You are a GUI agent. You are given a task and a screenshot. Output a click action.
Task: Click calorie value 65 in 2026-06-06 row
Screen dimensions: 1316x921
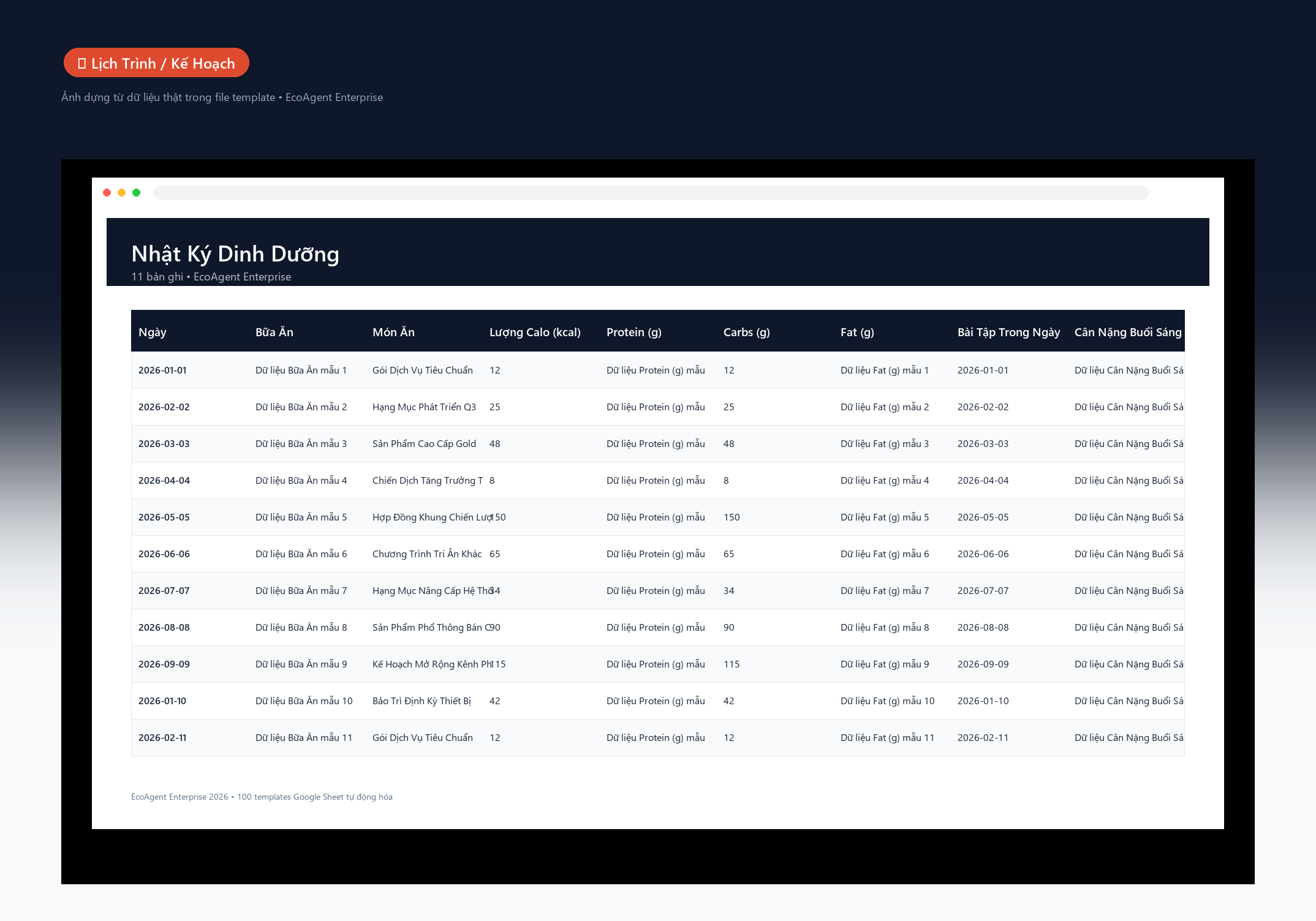point(495,554)
